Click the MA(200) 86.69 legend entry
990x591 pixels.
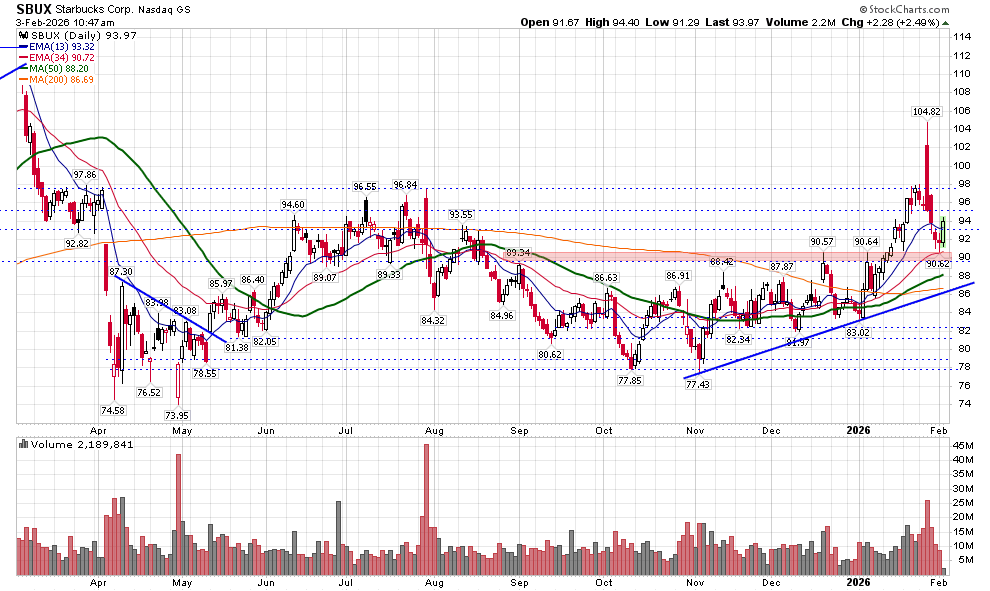64,81
